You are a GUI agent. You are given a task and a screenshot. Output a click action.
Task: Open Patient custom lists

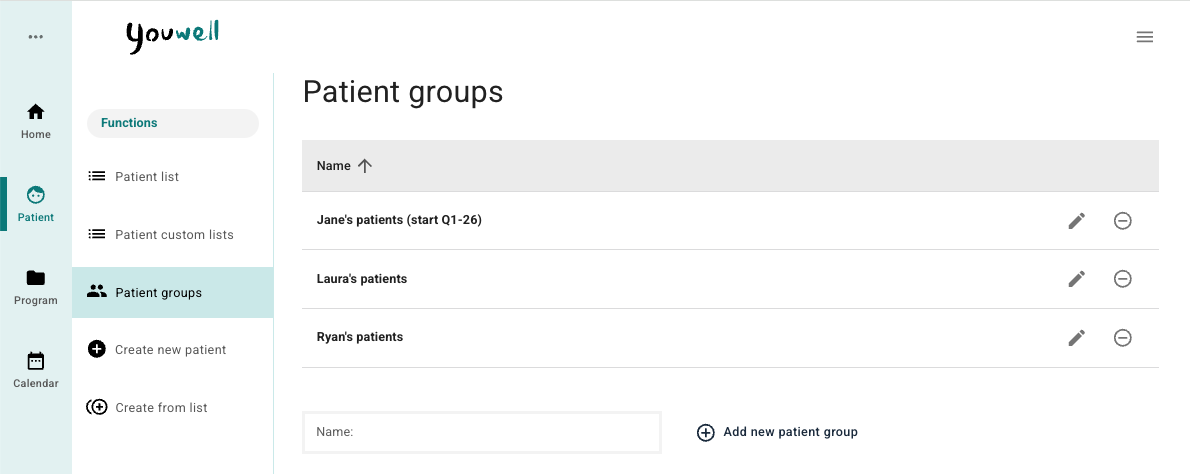(x=173, y=235)
